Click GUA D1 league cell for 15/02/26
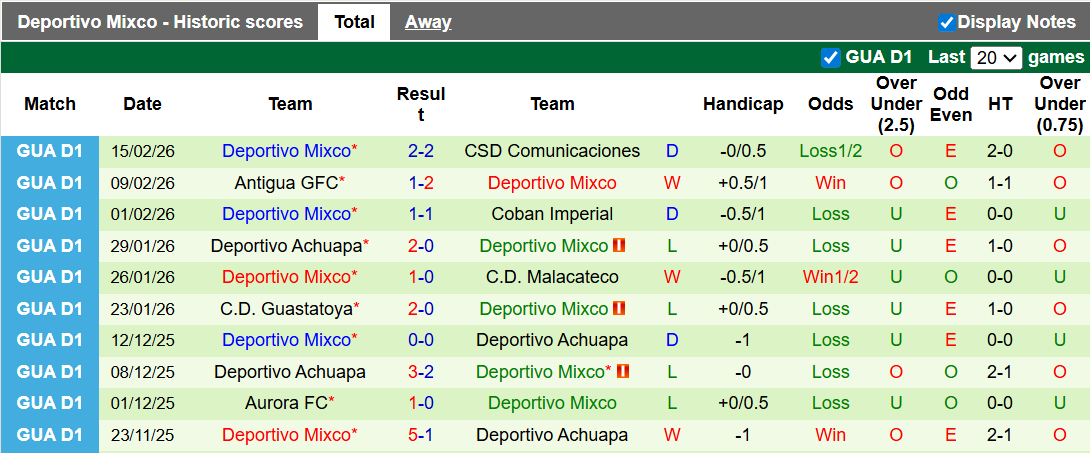The height and width of the screenshot is (453, 1090). [x=50, y=151]
